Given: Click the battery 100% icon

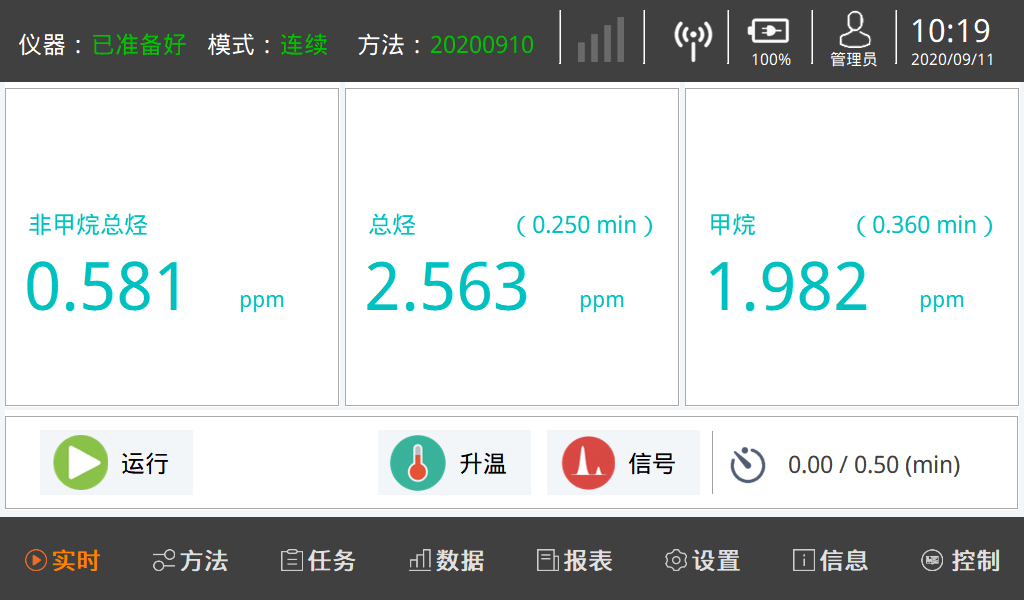Looking at the screenshot, I should (x=769, y=32).
